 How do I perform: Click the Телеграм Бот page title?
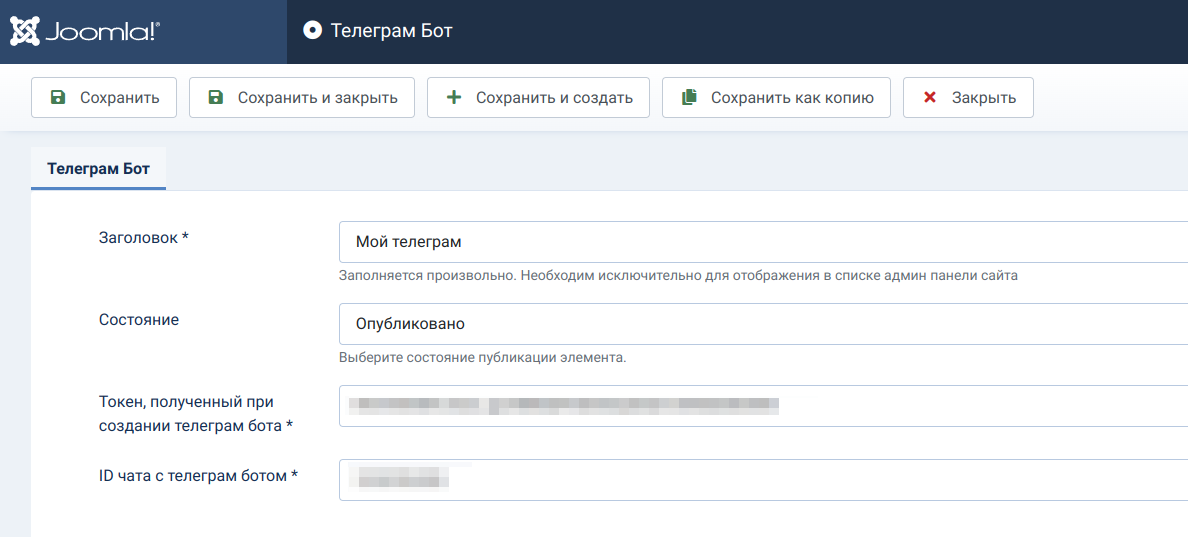point(392,30)
